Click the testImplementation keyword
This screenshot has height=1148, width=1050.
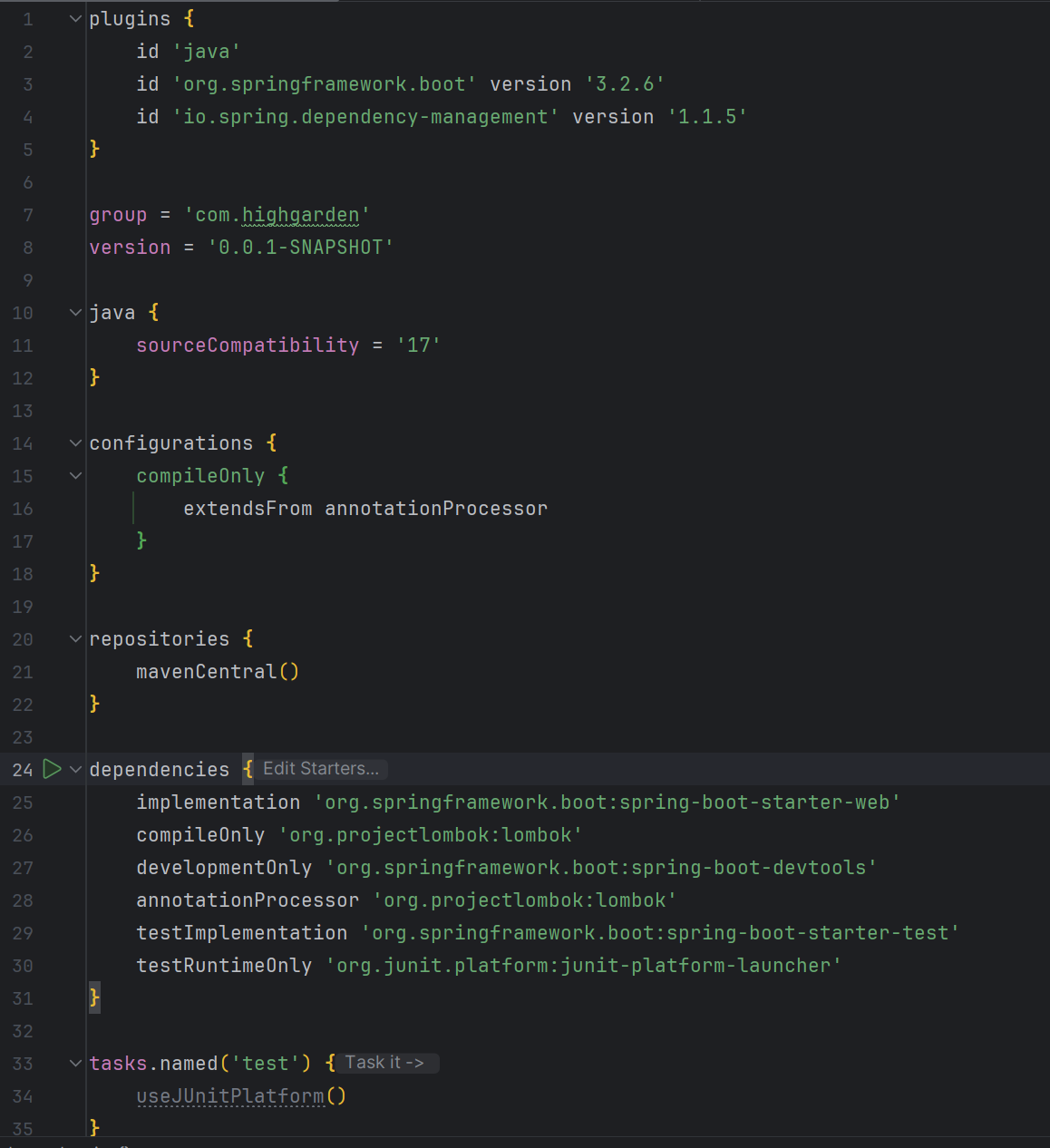pyautogui.click(x=242, y=933)
